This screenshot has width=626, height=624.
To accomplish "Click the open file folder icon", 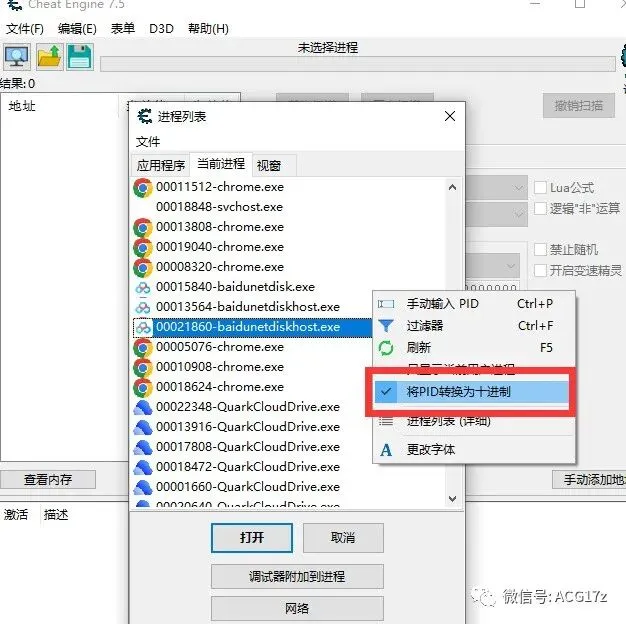I will [x=49, y=57].
